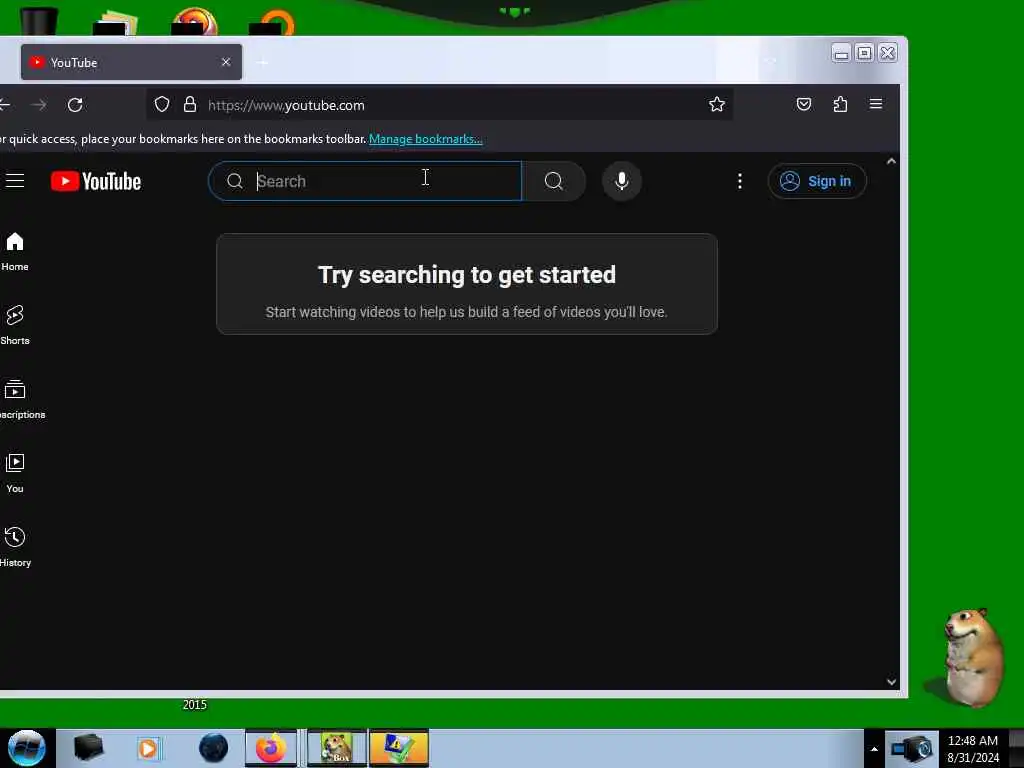Open the Windows Start orb

(x=27, y=748)
